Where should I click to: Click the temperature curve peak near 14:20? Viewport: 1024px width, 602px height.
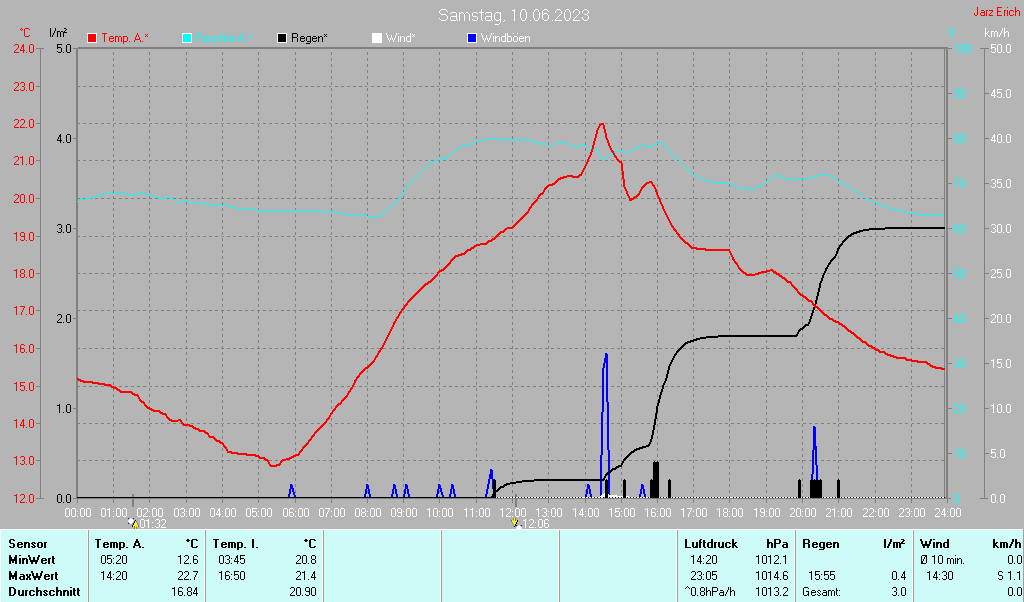(601, 124)
